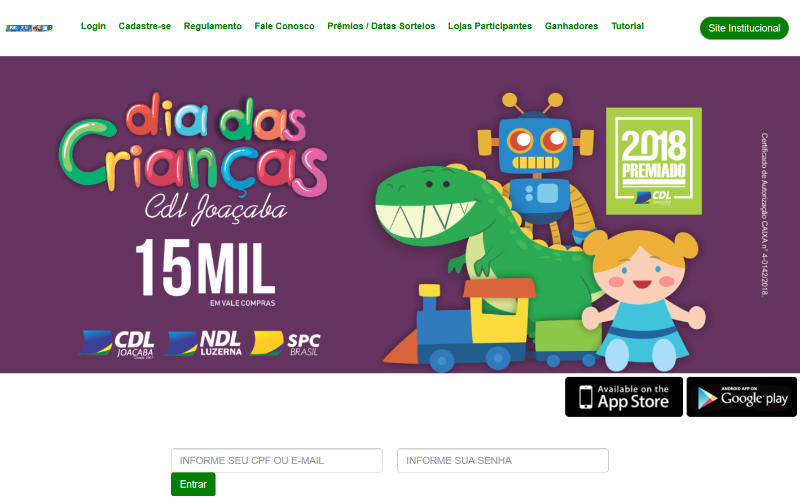This screenshot has width=800, height=504.
Task: Open the Ganhadores page
Action: (571, 26)
